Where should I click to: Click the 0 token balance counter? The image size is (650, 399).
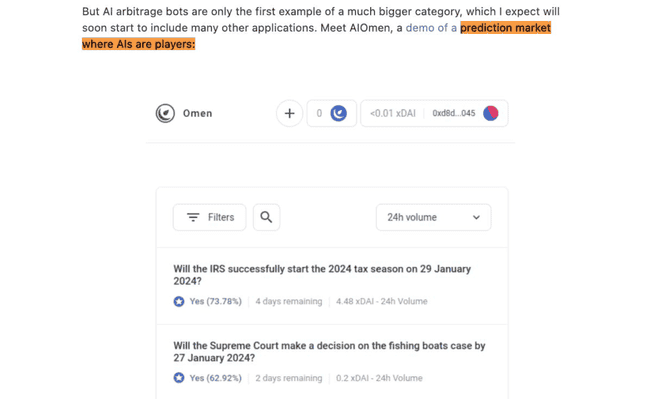pyautogui.click(x=319, y=113)
